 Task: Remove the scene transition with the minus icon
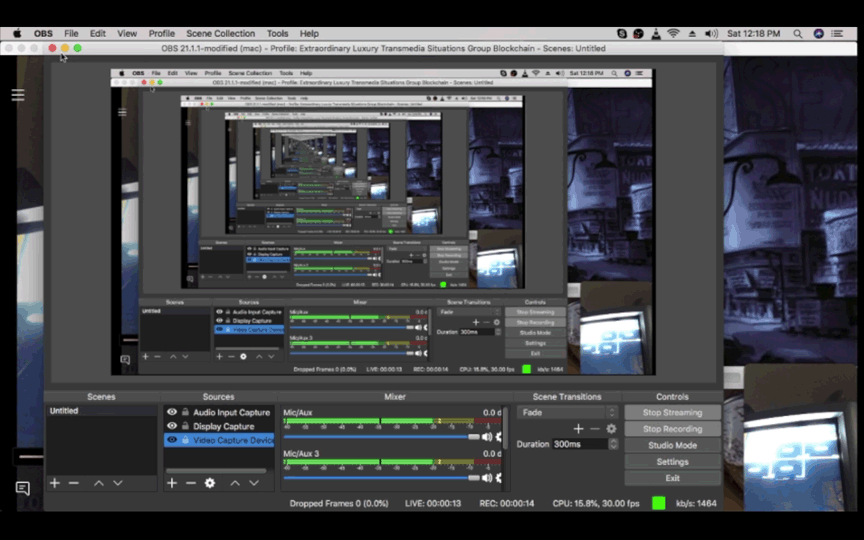pyautogui.click(x=595, y=429)
